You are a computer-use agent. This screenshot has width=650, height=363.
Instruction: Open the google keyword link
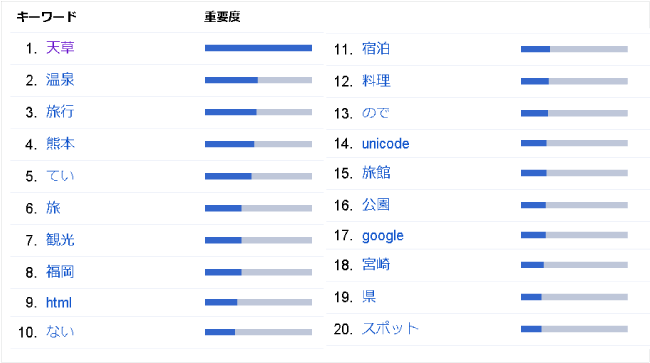point(383,236)
